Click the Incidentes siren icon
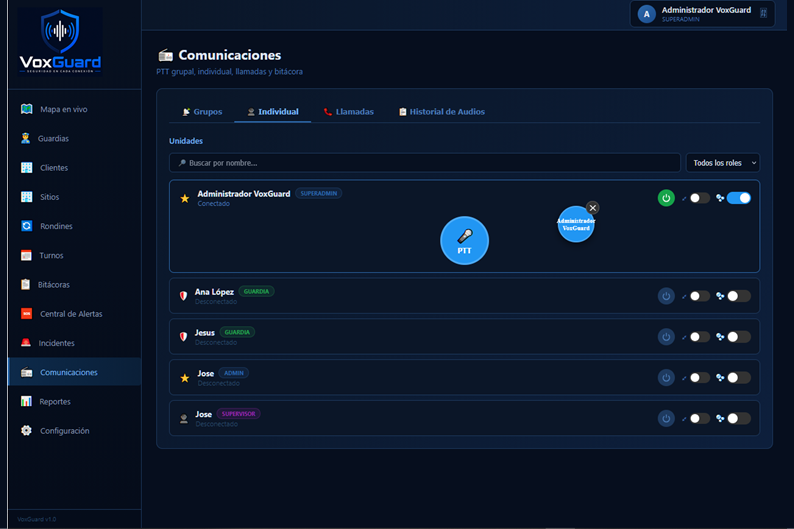Image resolution: width=794 pixels, height=529 pixels. point(26,343)
